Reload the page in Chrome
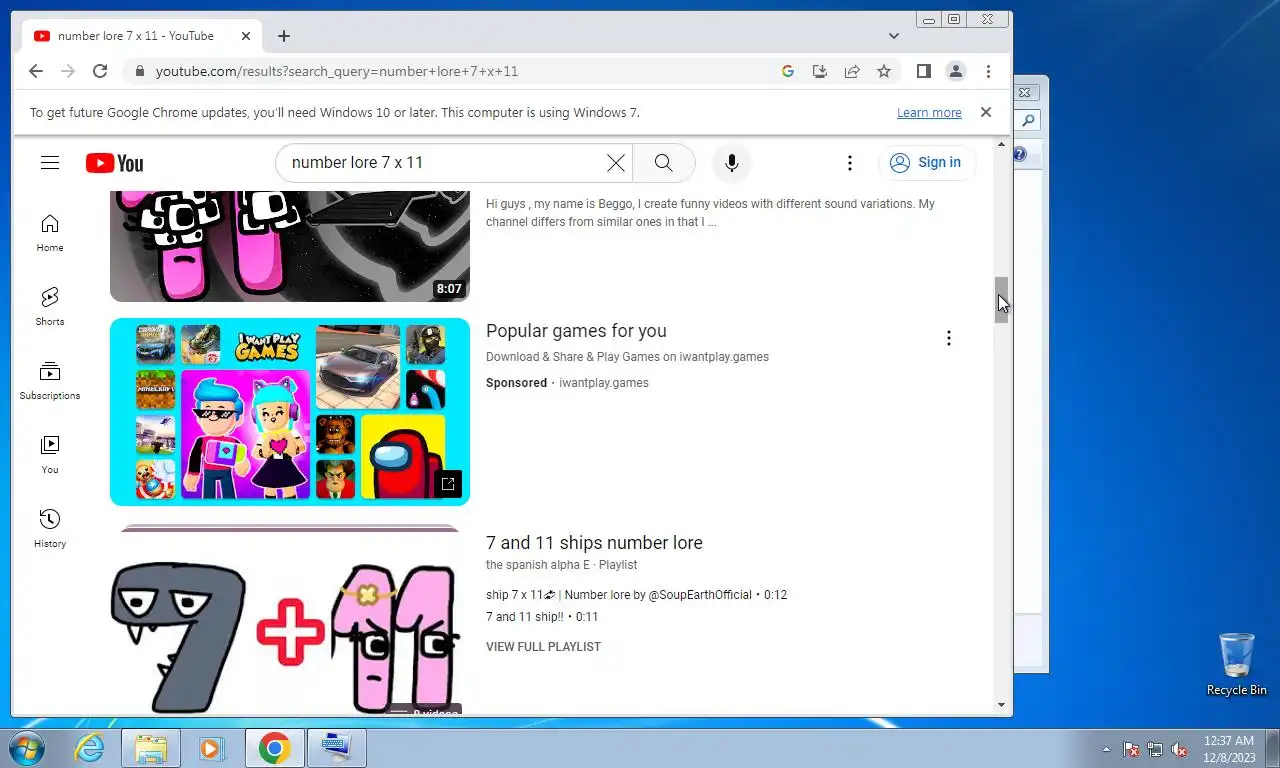The image size is (1280, 768). (x=100, y=71)
